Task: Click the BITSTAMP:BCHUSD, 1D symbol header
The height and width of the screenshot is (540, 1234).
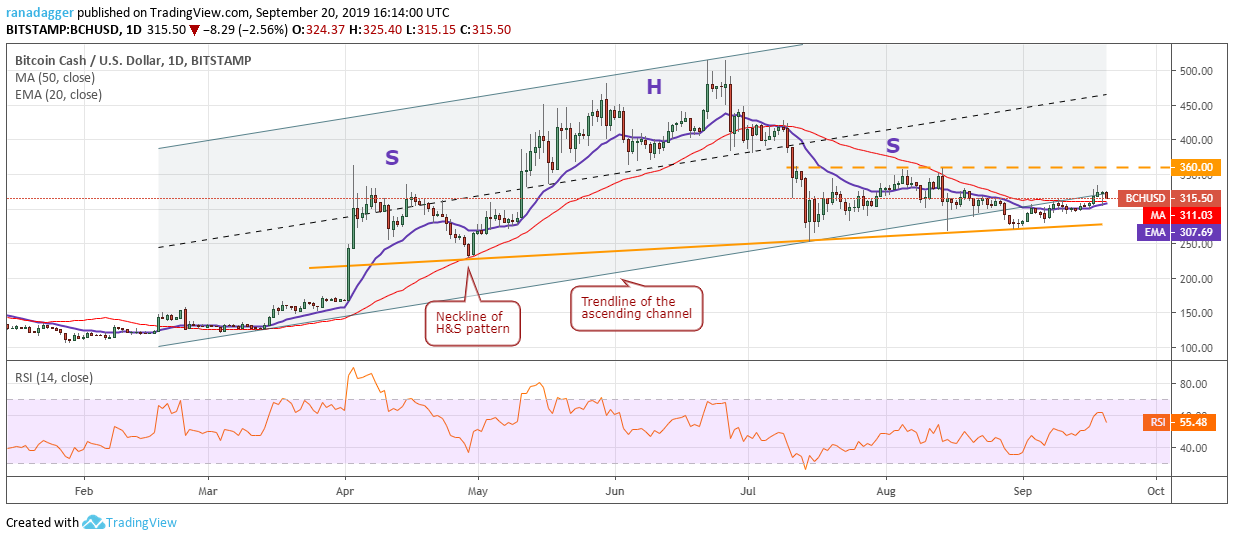Action: pyautogui.click(x=73, y=31)
